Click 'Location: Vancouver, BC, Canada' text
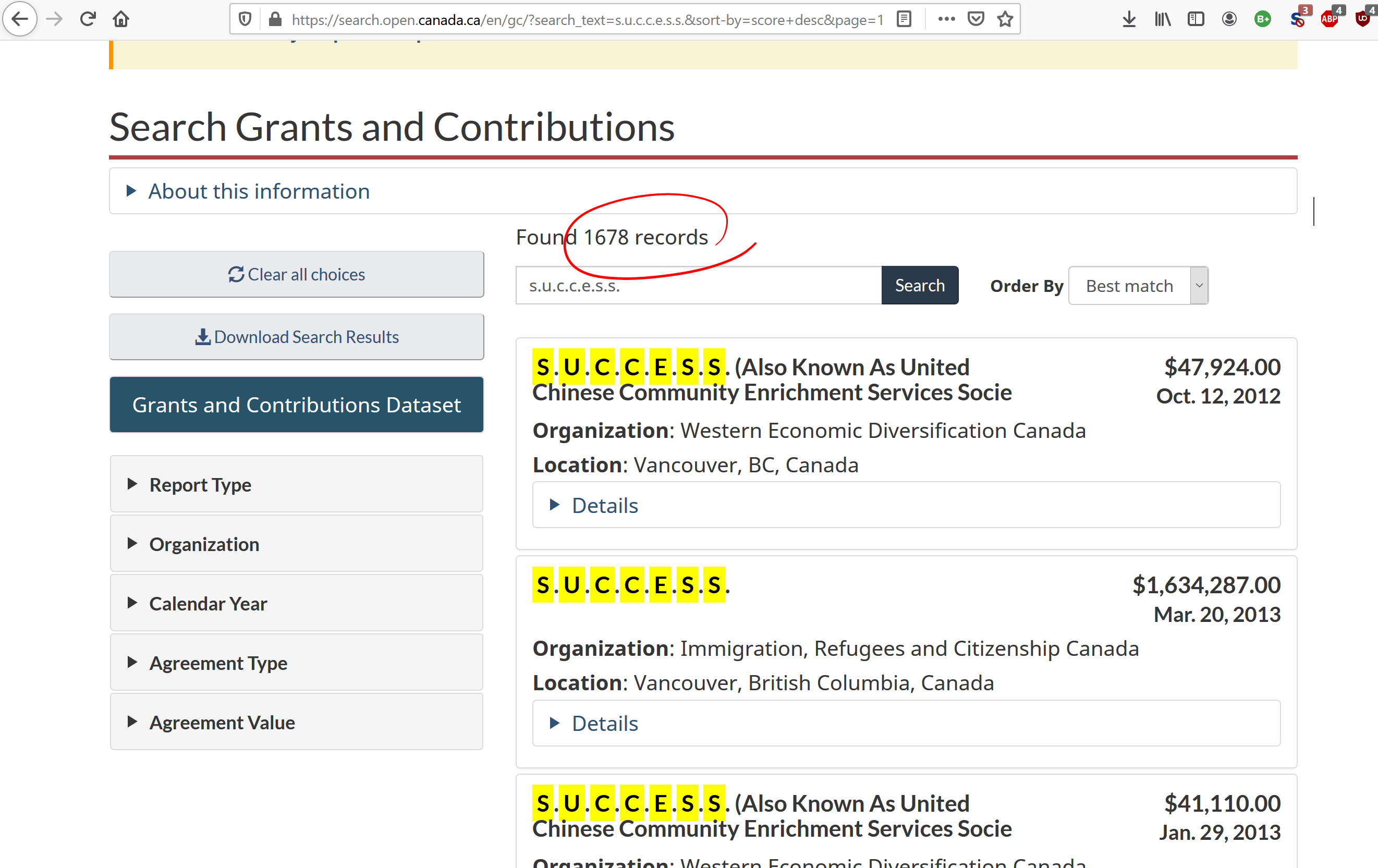 point(696,464)
